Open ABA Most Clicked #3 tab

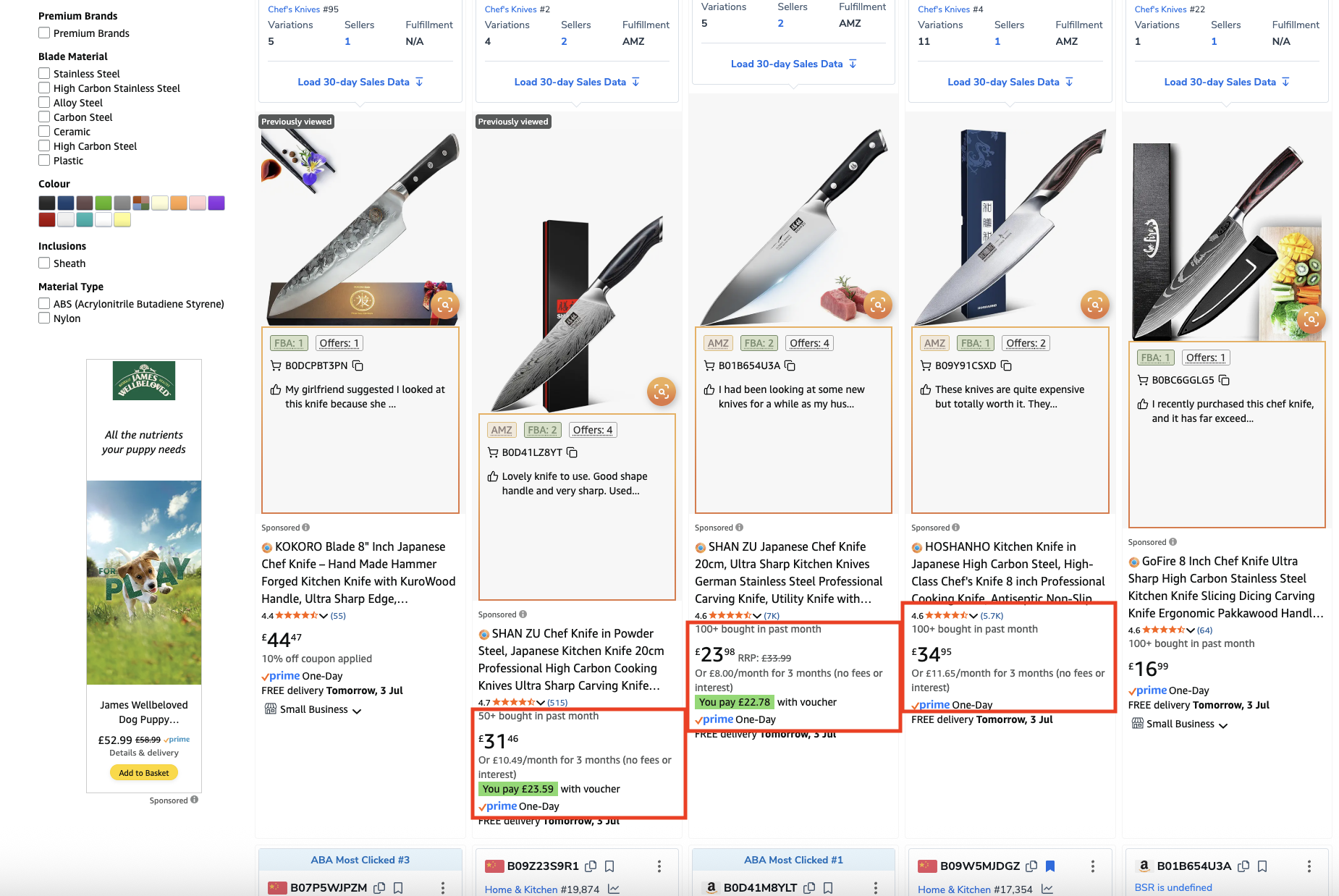360,860
